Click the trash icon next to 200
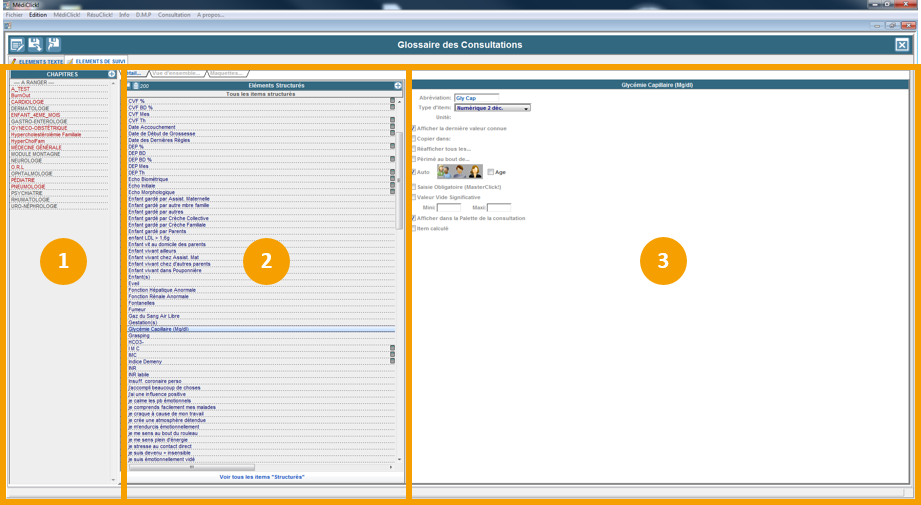Image resolution: width=921 pixels, height=505 pixels. [133, 86]
